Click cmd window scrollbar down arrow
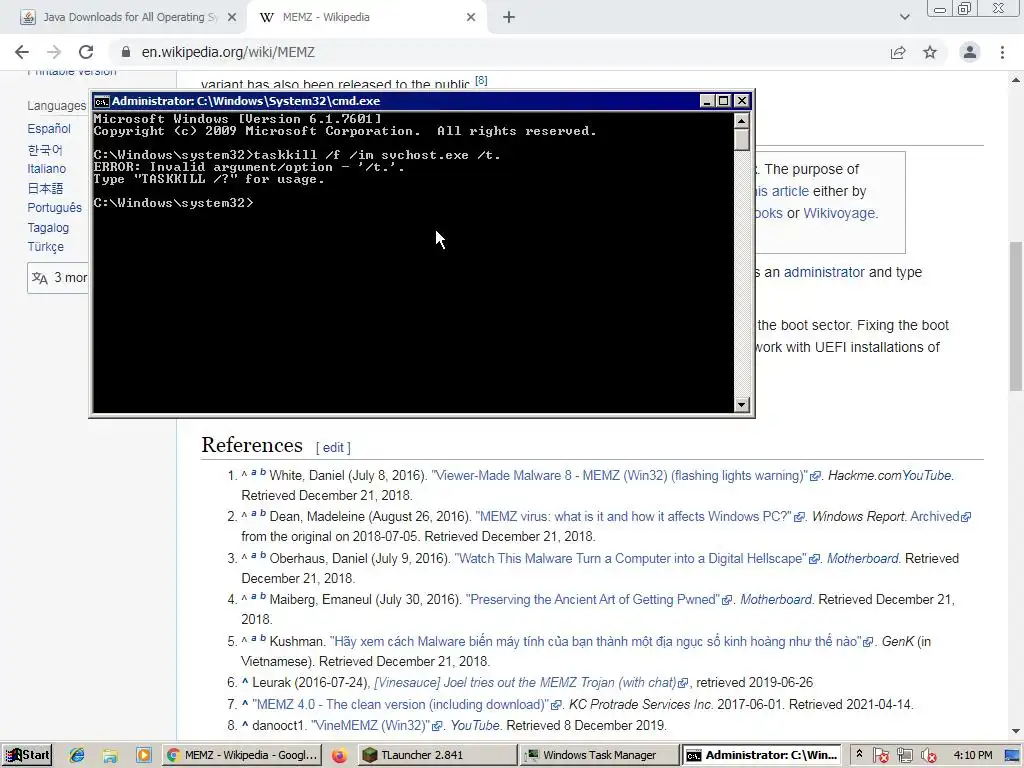 (x=741, y=405)
